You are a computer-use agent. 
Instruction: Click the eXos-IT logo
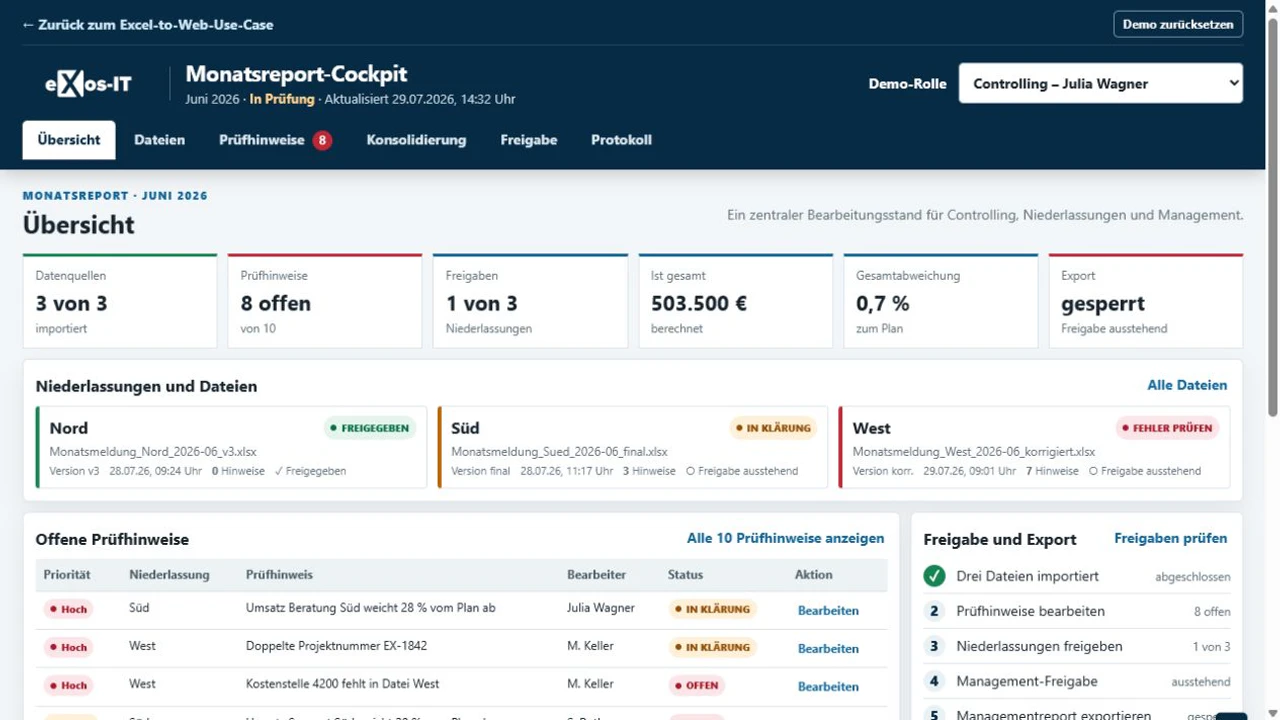[88, 84]
